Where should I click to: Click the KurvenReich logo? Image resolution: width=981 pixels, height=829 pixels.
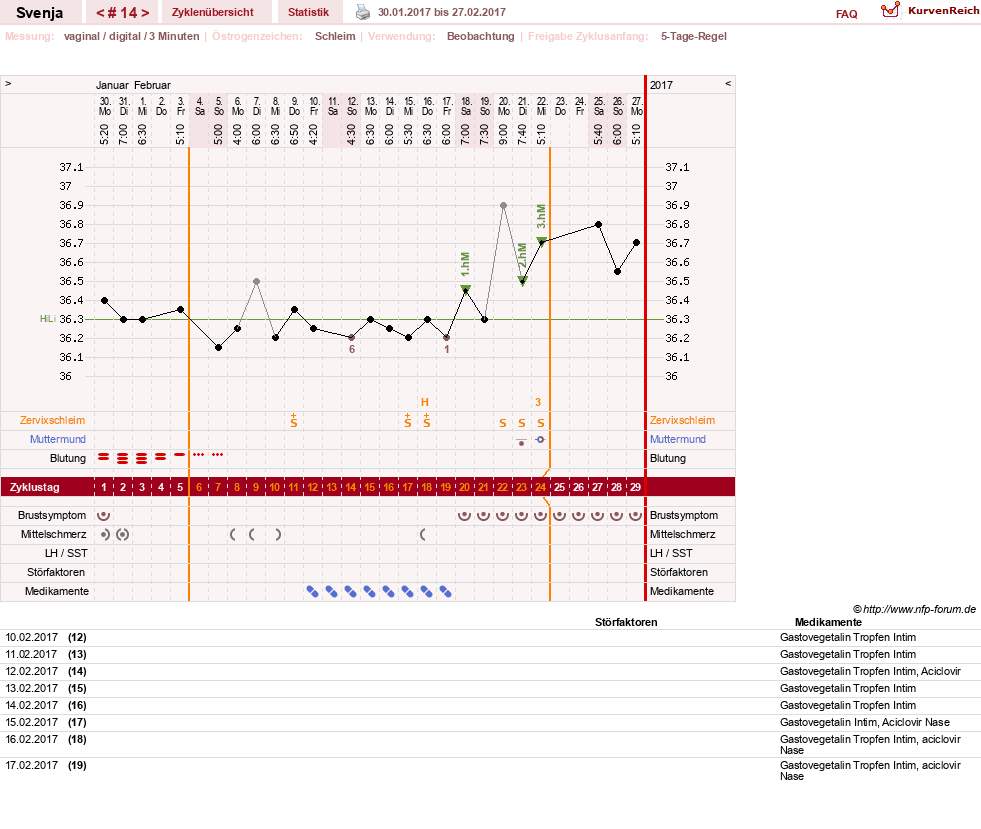point(930,11)
